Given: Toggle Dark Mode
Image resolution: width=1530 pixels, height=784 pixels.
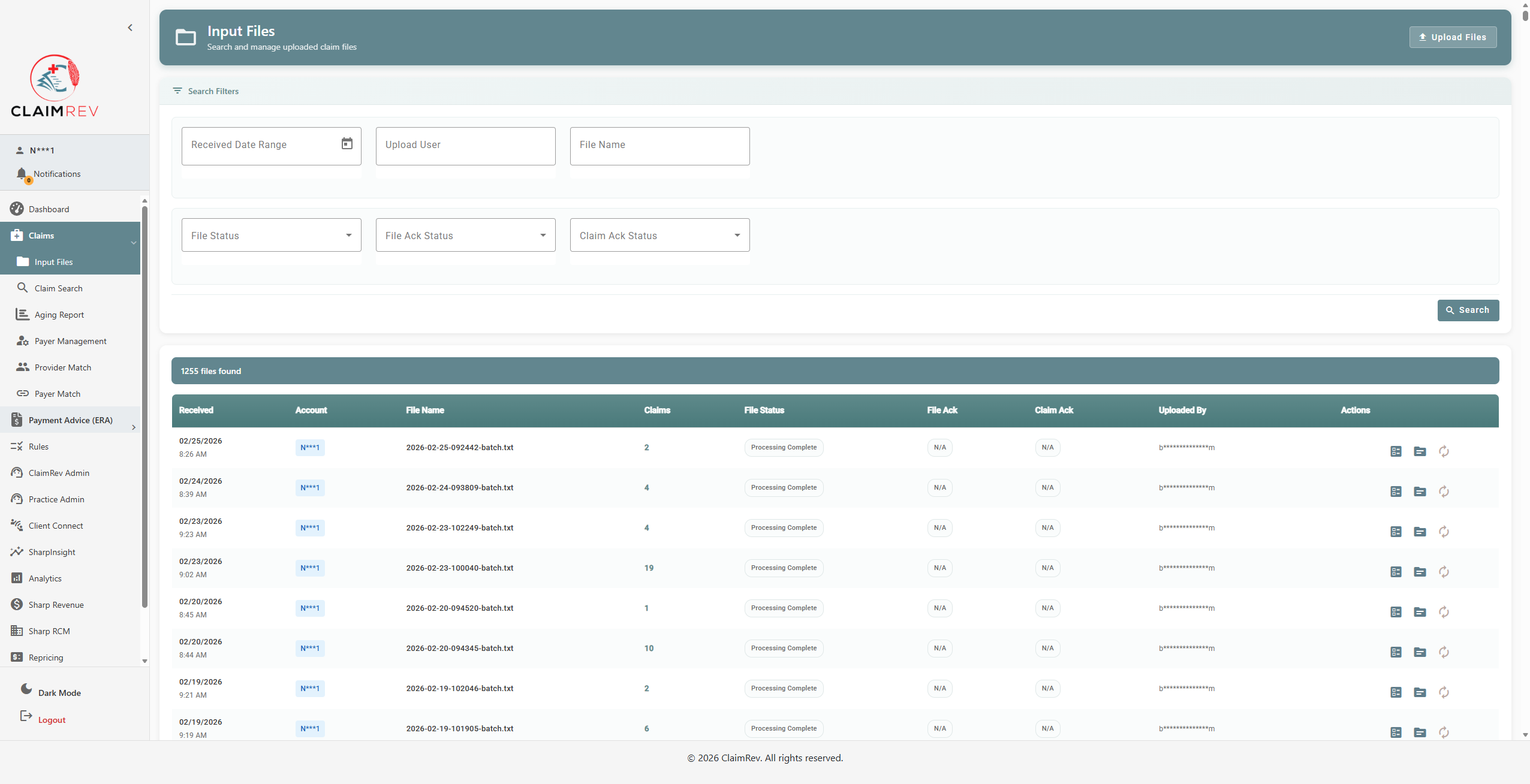Looking at the screenshot, I should click(x=51, y=692).
